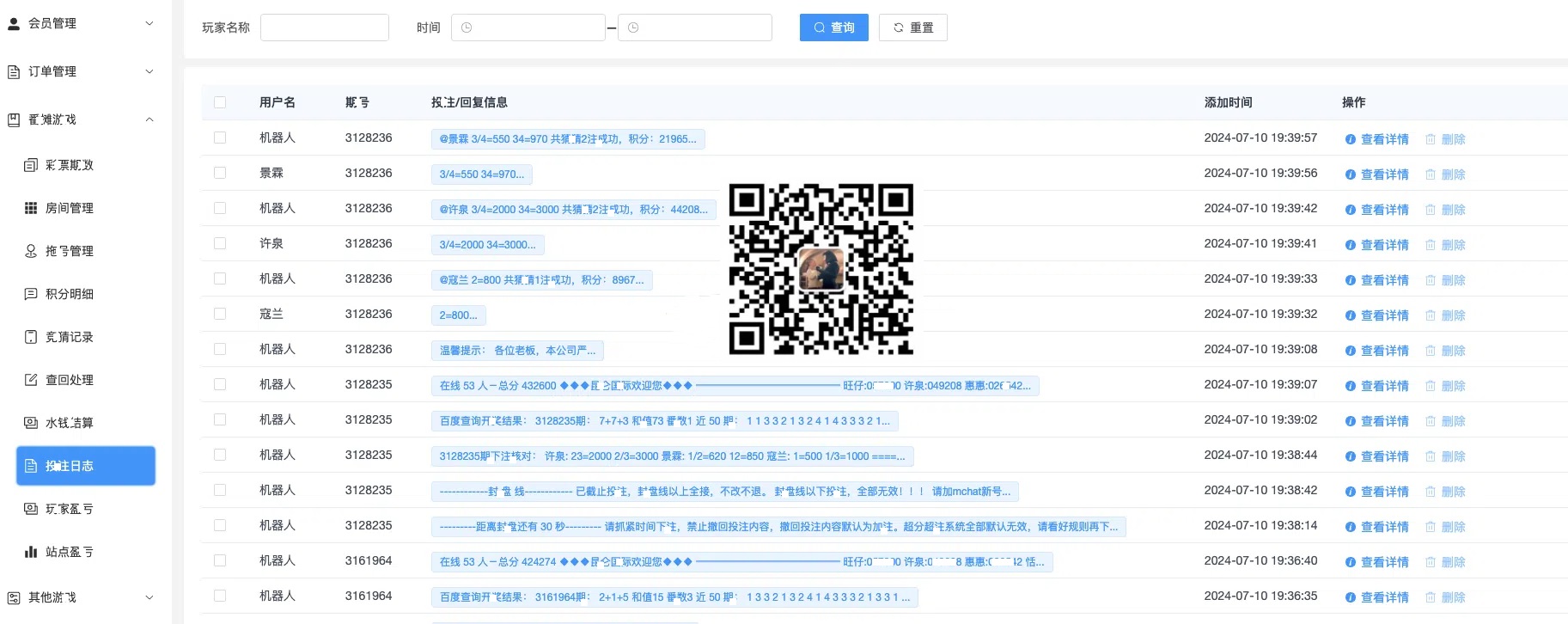Click the info icon for row 19:39:57
Image resolution: width=1568 pixels, height=624 pixels.
coord(1350,139)
